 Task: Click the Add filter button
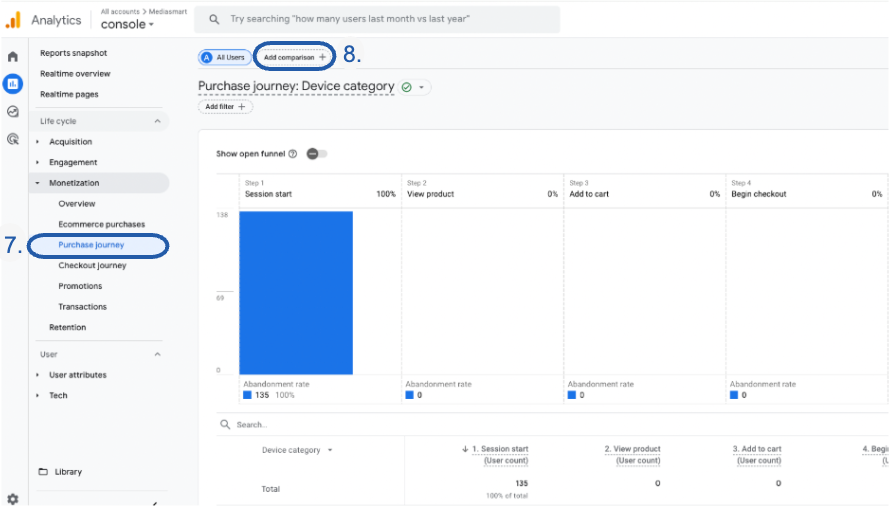(x=225, y=107)
